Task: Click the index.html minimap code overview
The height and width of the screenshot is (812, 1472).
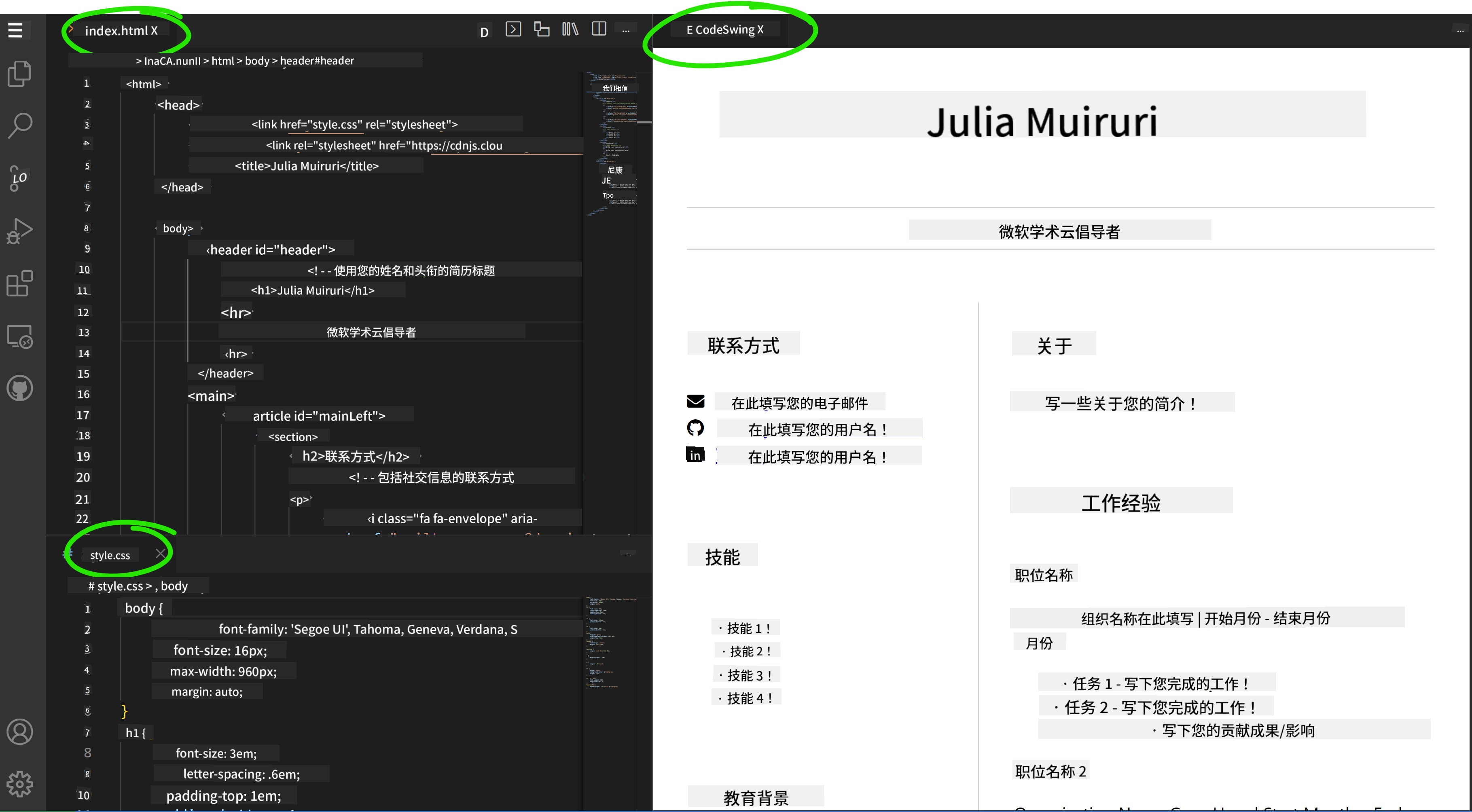Action: (612, 143)
